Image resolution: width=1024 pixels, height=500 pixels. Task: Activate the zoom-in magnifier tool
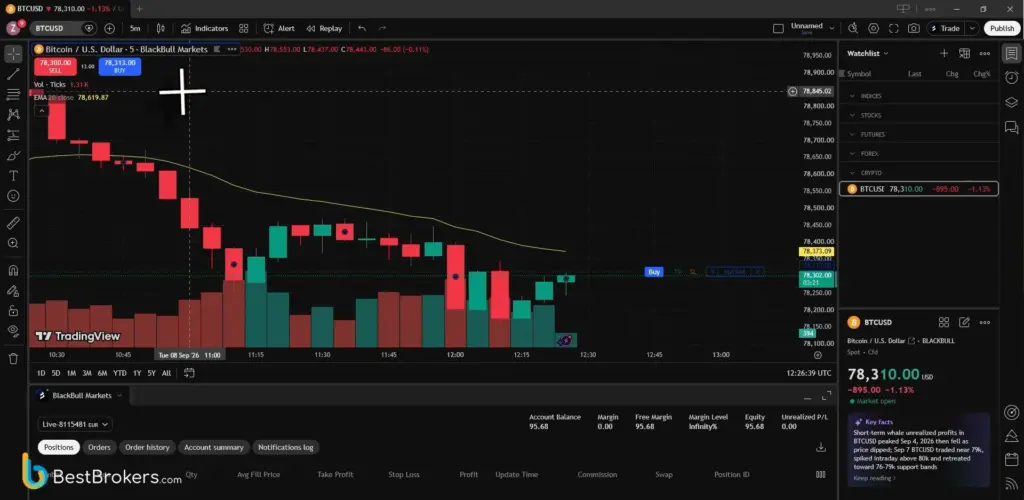tap(13, 243)
